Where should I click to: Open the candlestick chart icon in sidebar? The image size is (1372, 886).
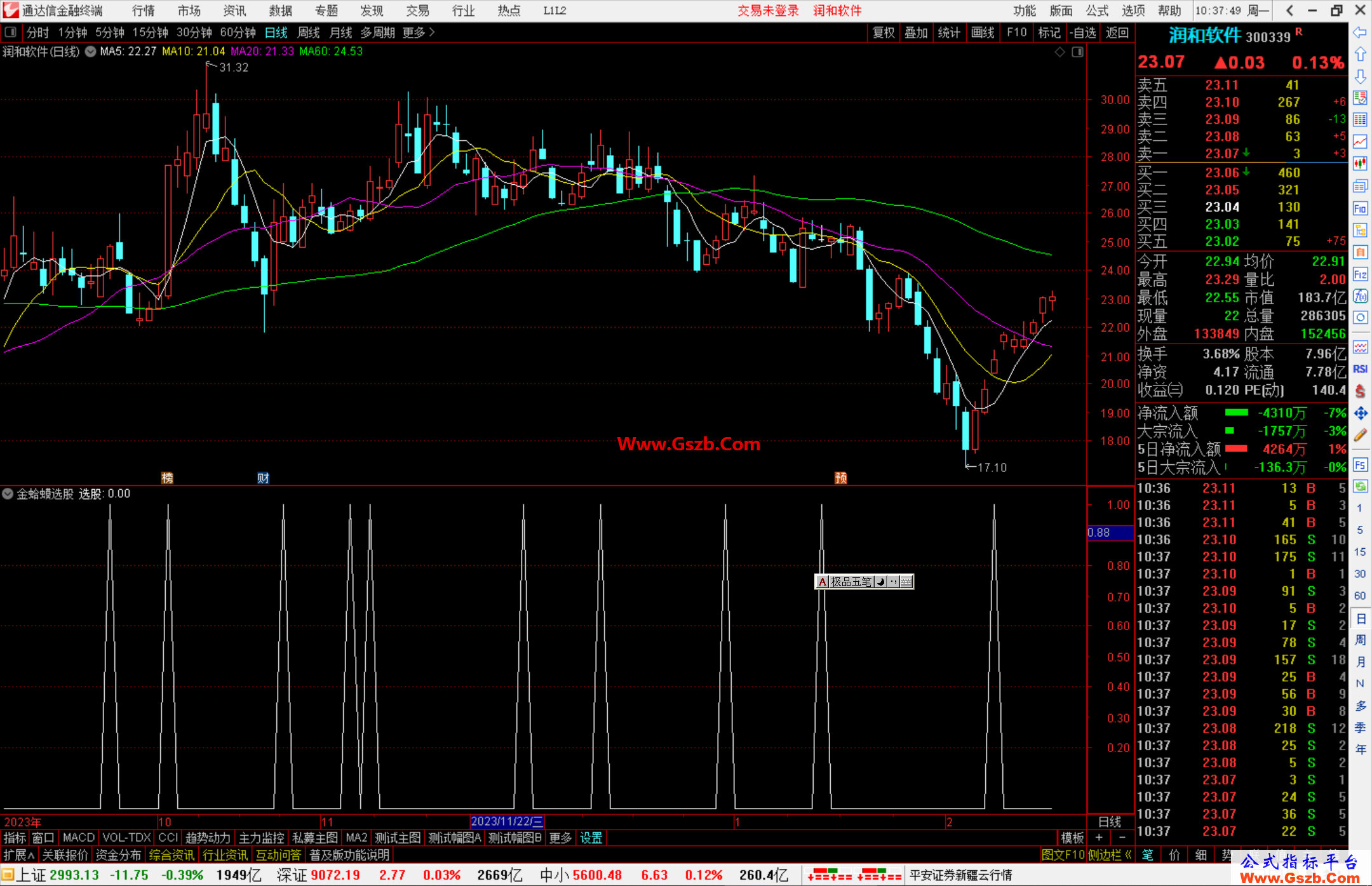[1360, 164]
